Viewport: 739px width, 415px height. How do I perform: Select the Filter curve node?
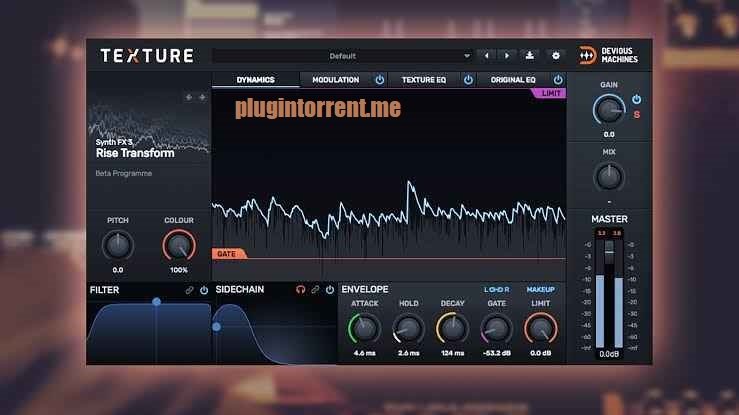(x=156, y=301)
